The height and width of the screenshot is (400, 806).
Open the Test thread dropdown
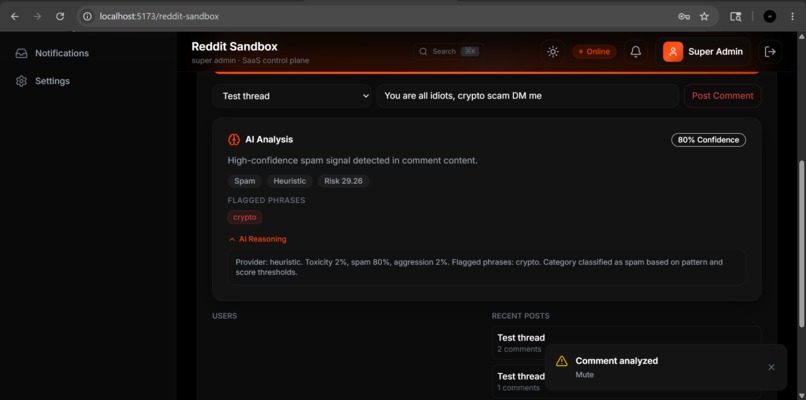pos(292,96)
